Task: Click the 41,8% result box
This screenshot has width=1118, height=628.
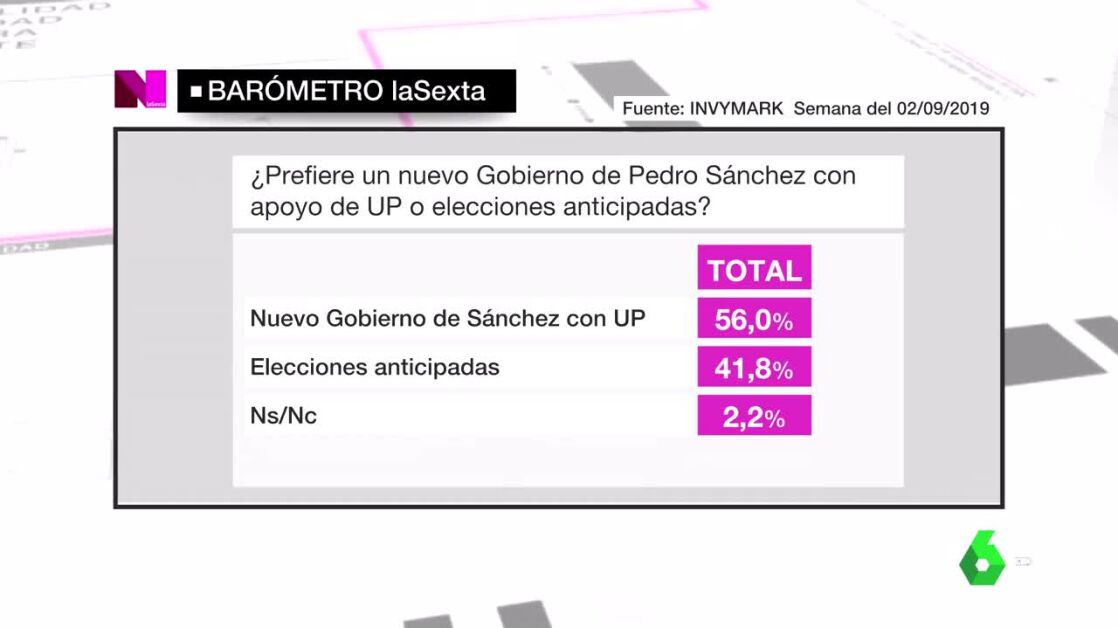Action: 754,368
